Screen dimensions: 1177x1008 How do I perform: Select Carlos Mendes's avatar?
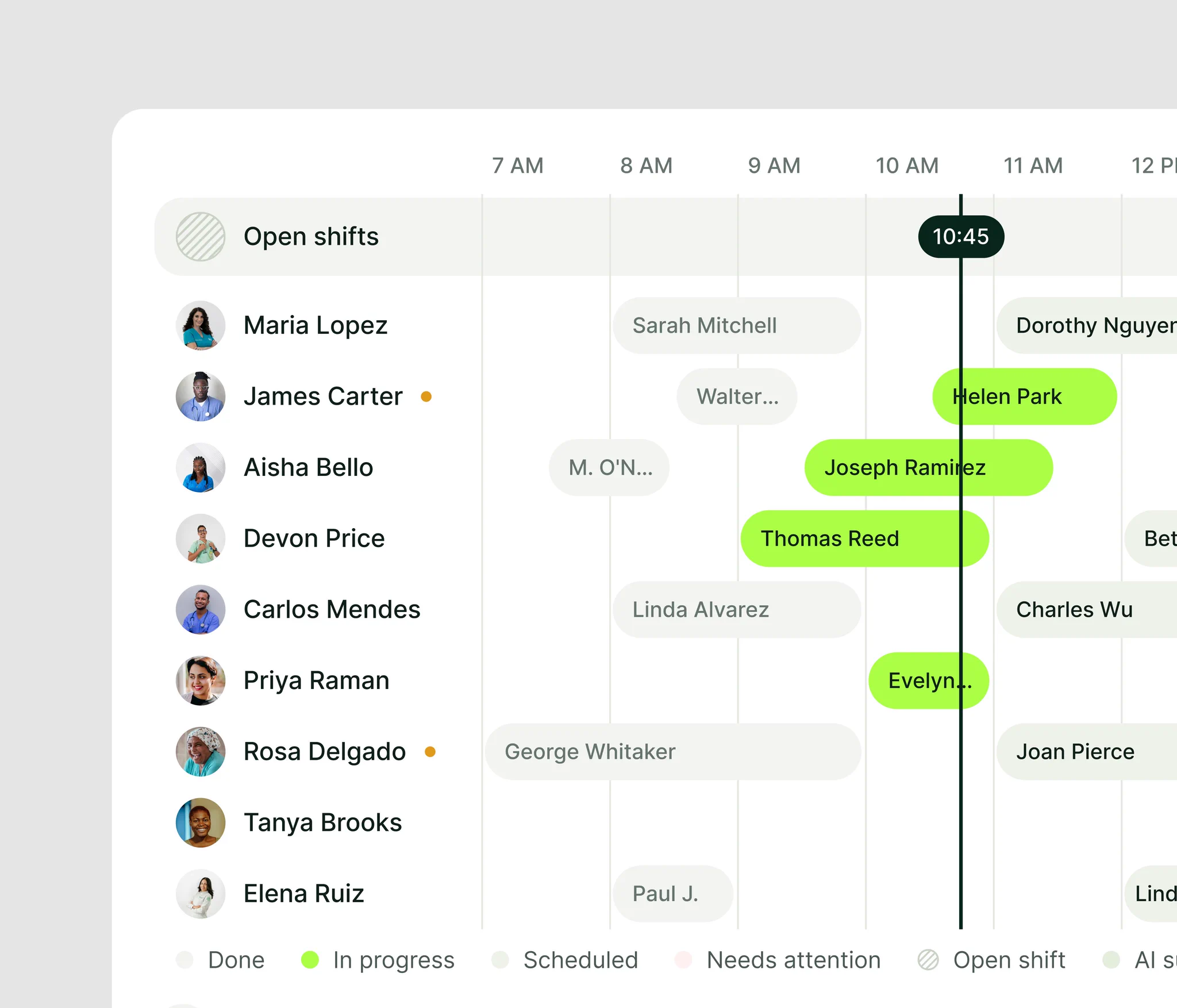click(200, 610)
